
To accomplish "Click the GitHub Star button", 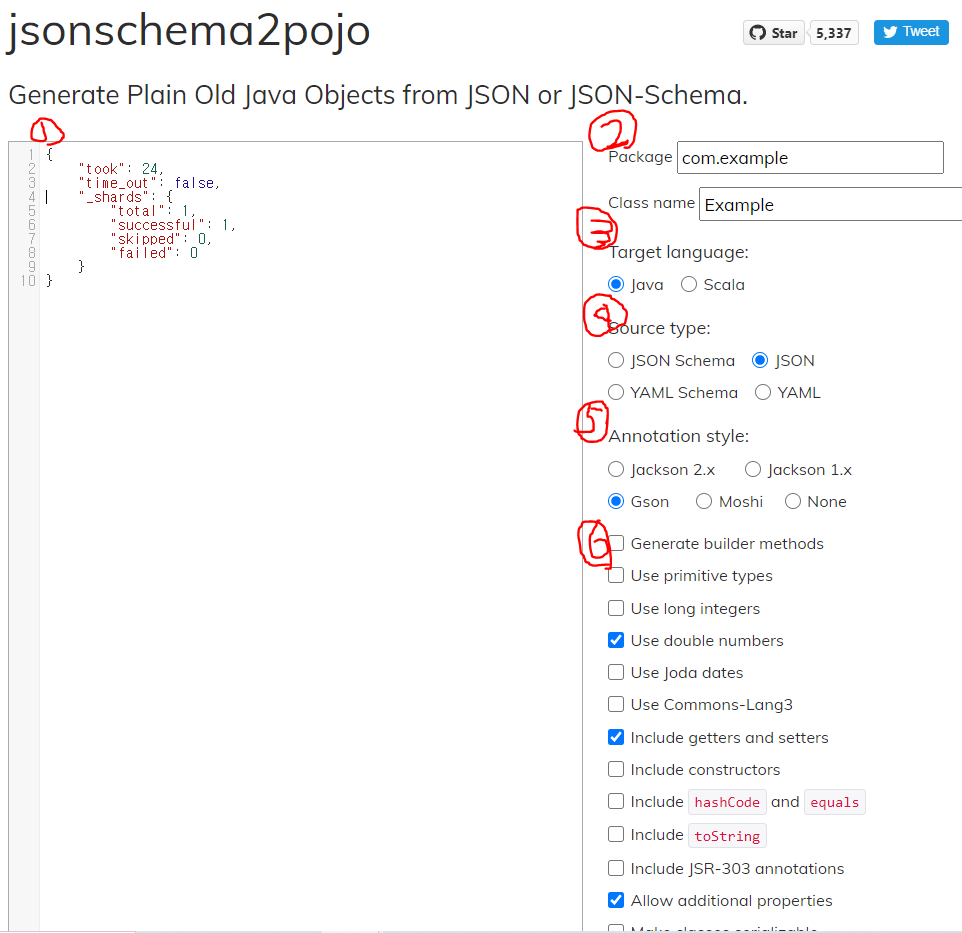I will (x=773, y=33).
